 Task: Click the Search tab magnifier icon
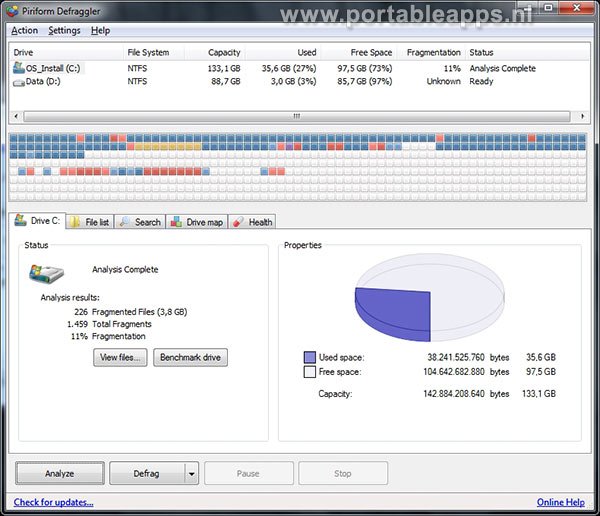(126, 222)
